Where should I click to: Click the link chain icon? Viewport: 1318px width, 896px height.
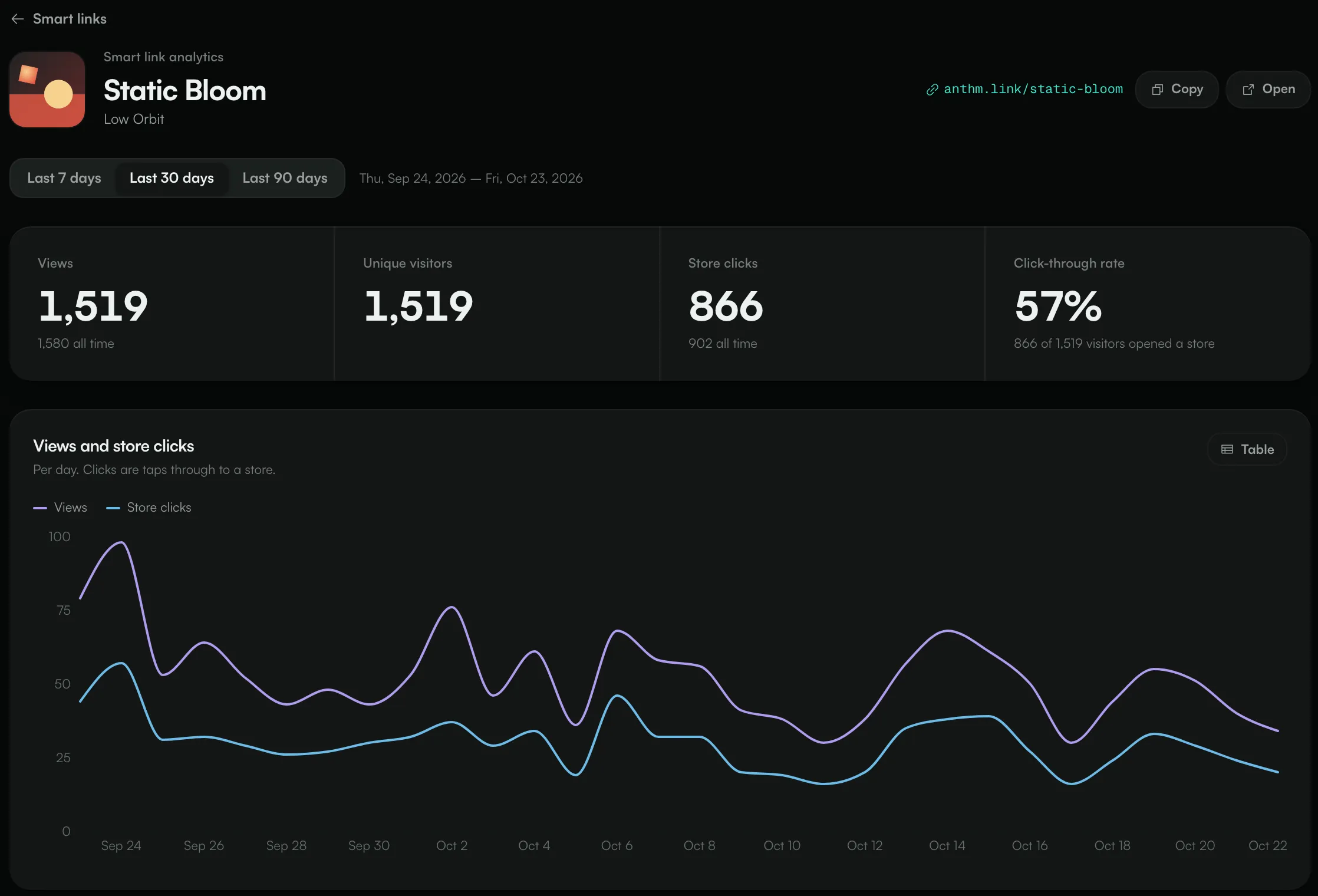click(x=932, y=90)
